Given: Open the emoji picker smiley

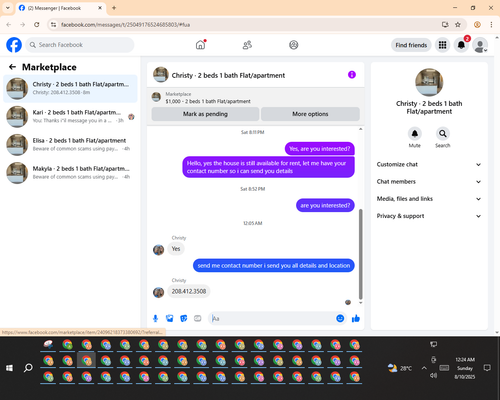Looking at the screenshot, I should pyautogui.click(x=340, y=318).
